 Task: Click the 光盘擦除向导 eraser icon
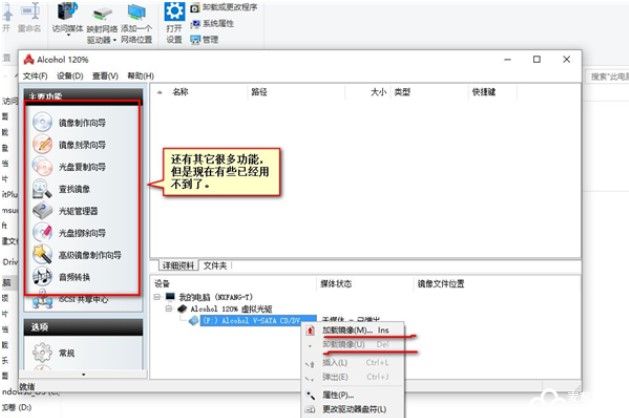(42, 232)
